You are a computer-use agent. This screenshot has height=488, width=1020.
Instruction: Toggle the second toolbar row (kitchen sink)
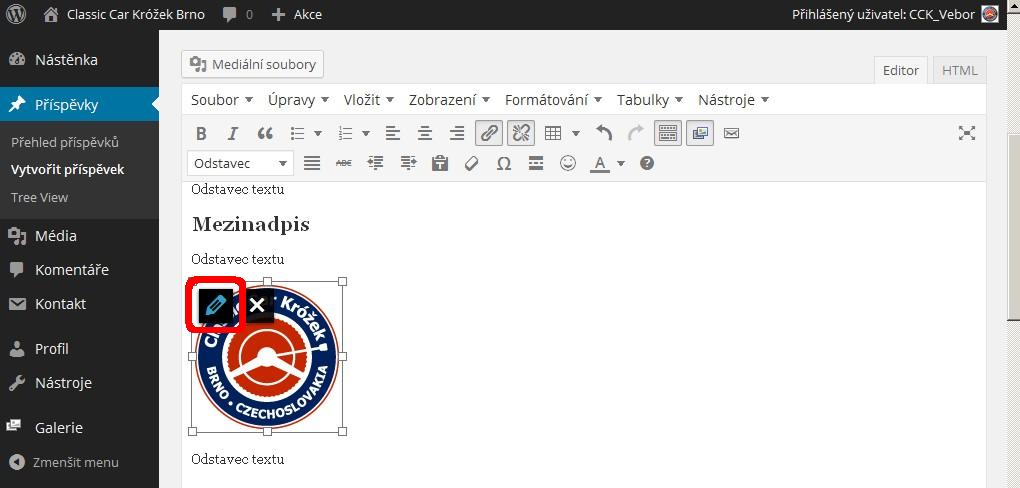click(x=668, y=133)
